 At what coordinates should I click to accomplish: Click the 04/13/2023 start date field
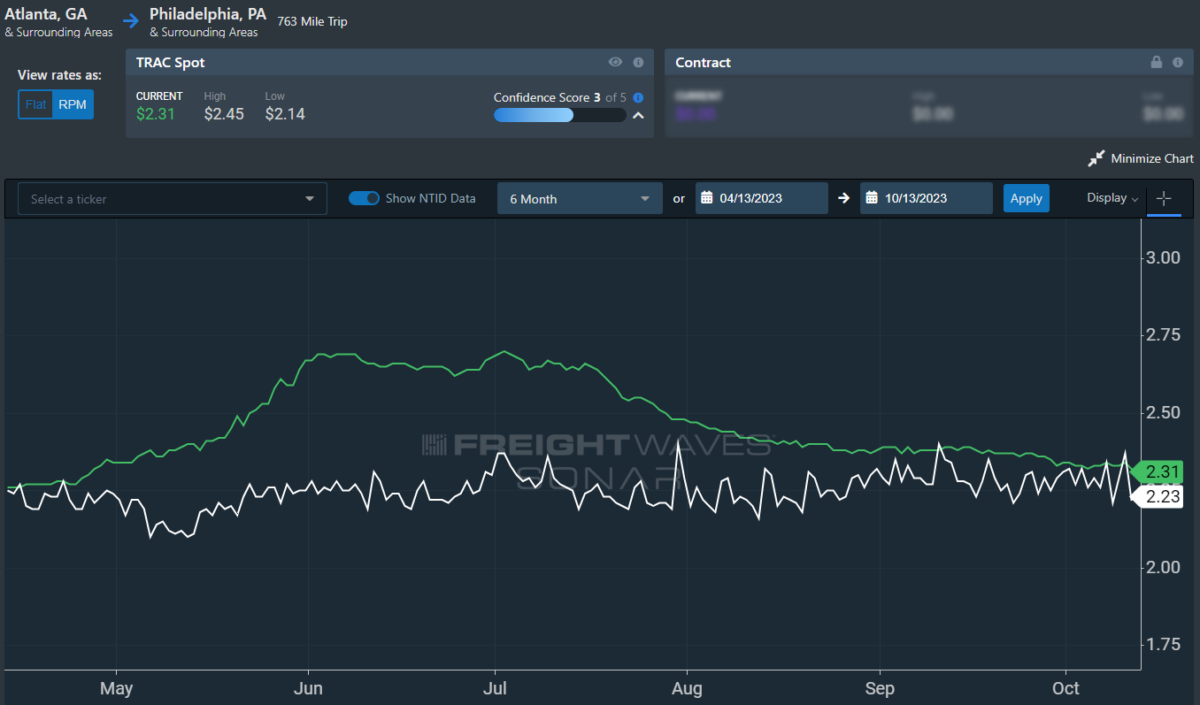(762, 198)
